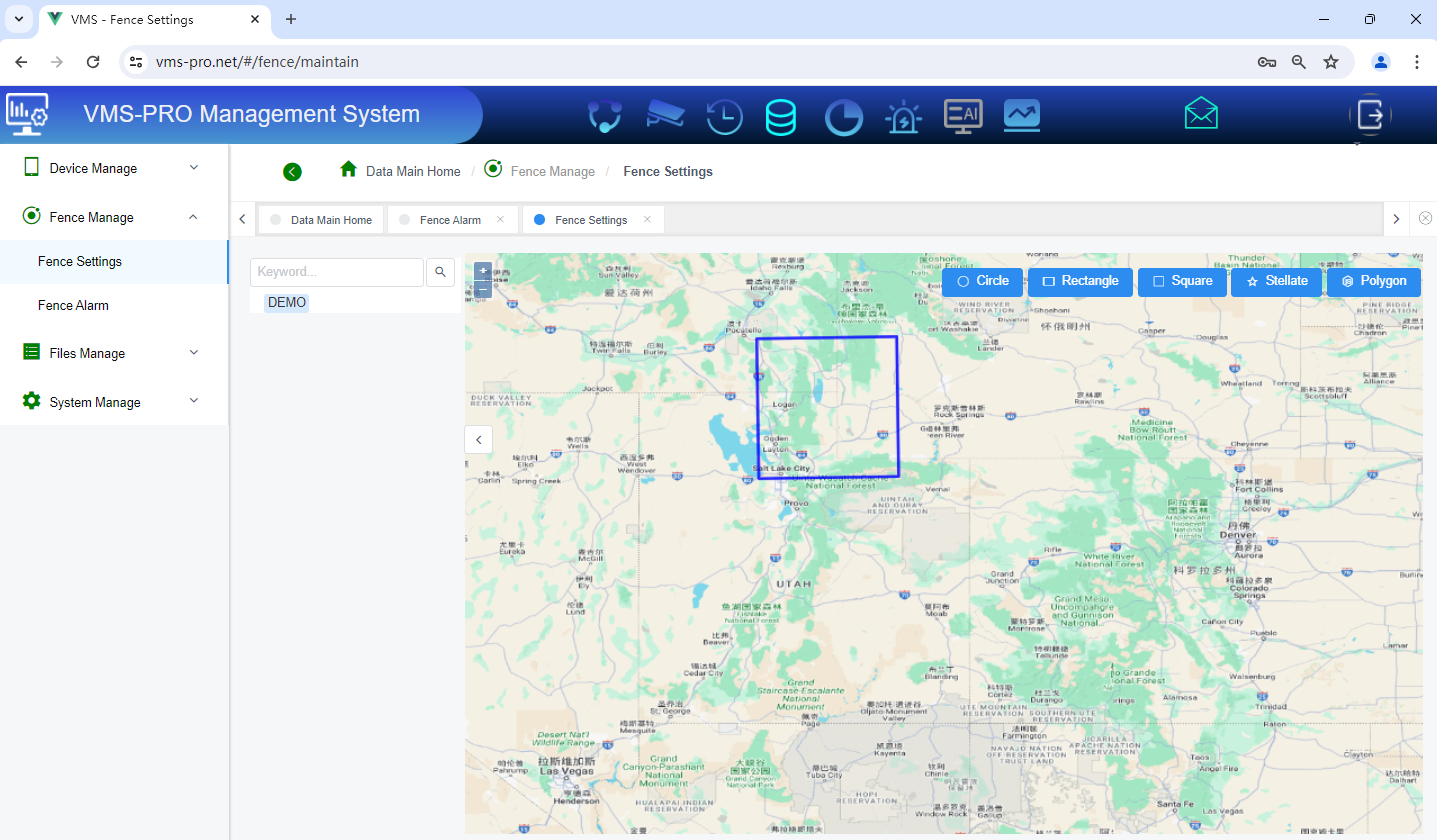Viewport: 1437px width, 840px height.
Task: Click the Circle fence drawing button
Action: coord(982,281)
